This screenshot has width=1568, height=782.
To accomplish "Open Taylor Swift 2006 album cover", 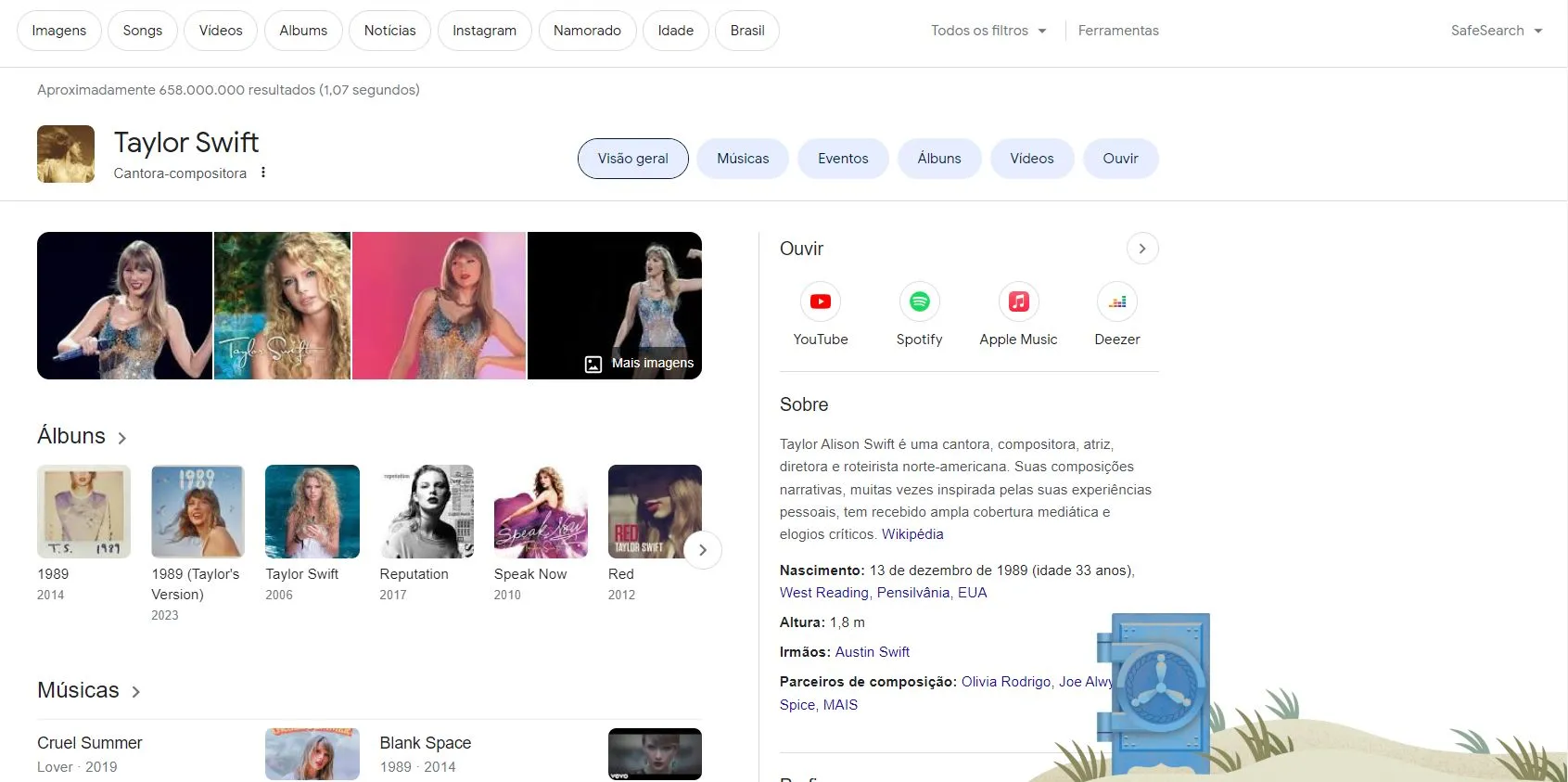I will [312, 511].
